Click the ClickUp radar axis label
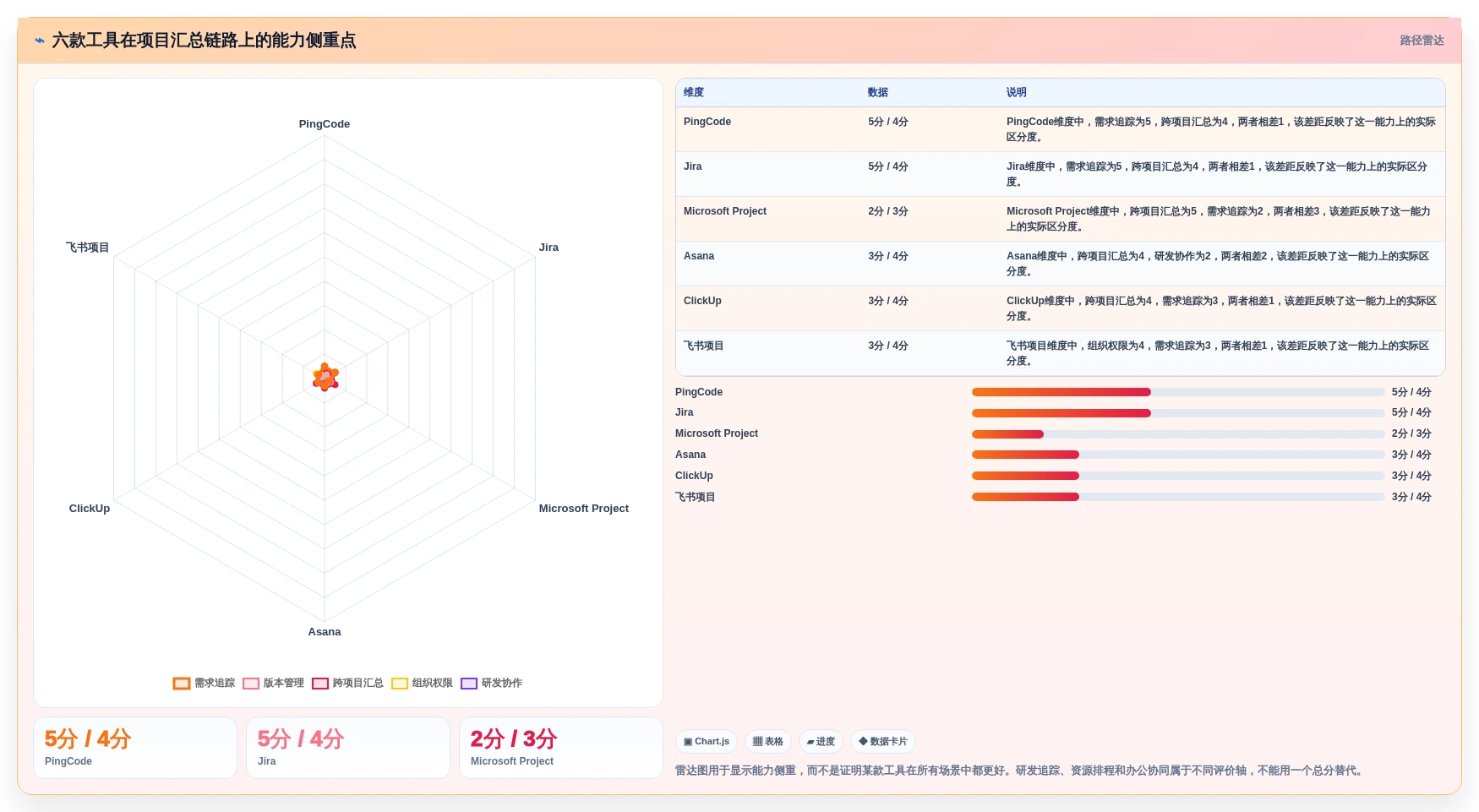Image resolution: width=1479 pixels, height=812 pixels. tap(90, 509)
